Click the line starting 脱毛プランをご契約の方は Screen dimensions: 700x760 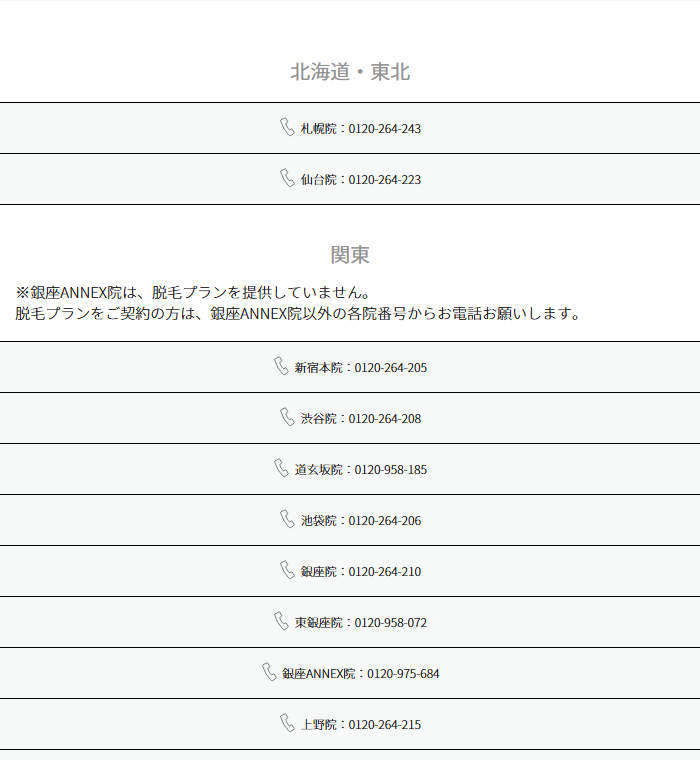click(298, 314)
